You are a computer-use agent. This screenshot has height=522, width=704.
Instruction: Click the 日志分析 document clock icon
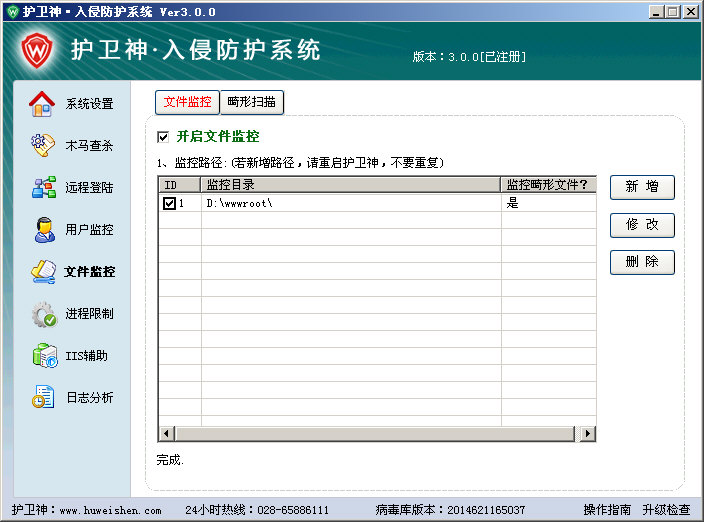(43, 397)
